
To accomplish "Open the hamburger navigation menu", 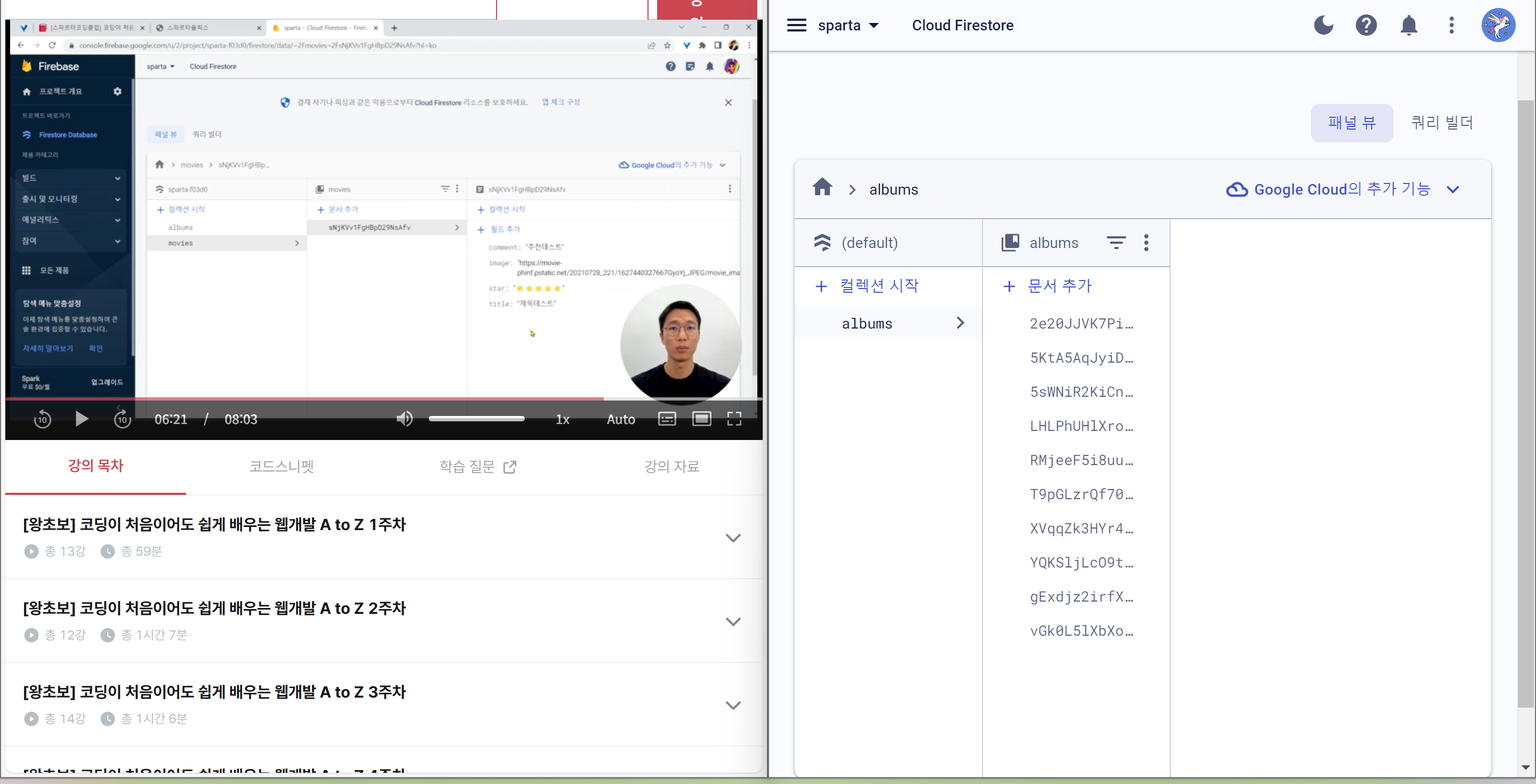I will pyautogui.click(x=797, y=25).
